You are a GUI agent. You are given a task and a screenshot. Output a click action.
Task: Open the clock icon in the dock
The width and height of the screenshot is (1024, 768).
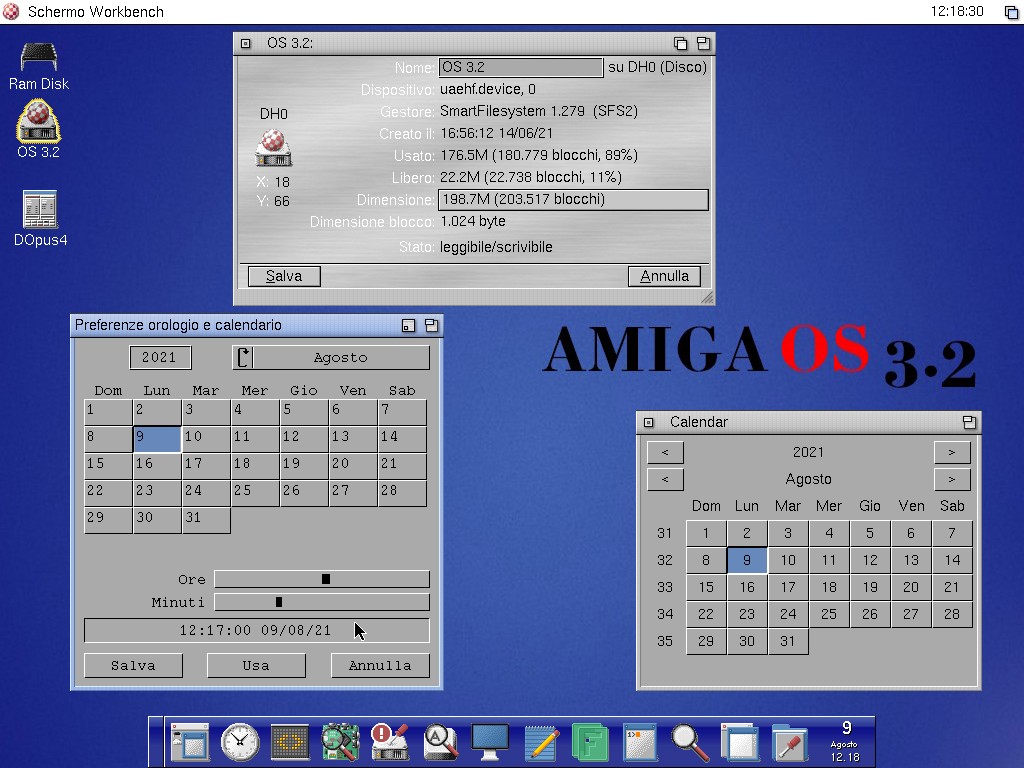pyautogui.click(x=240, y=742)
